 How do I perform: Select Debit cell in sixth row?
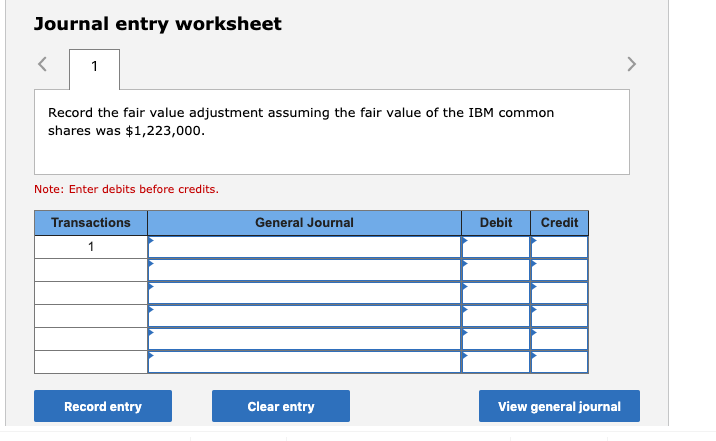coord(496,362)
